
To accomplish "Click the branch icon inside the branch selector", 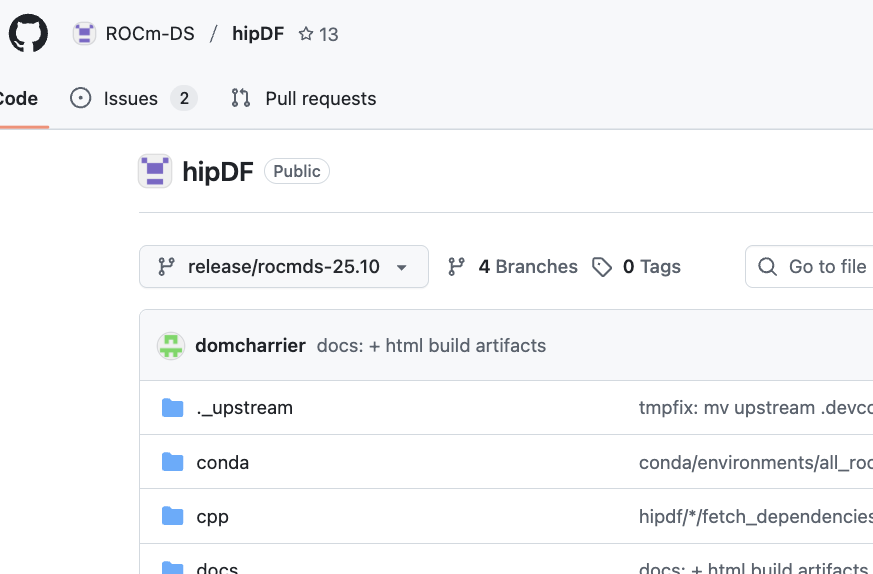I will click(x=166, y=267).
